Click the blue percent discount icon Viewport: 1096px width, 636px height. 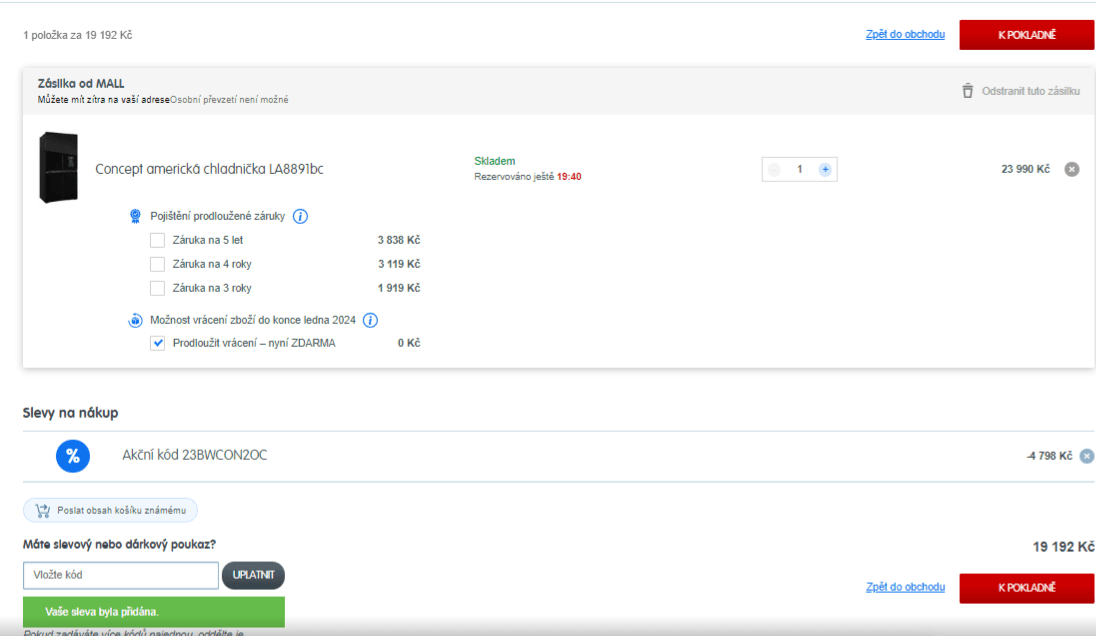(73, 456)
